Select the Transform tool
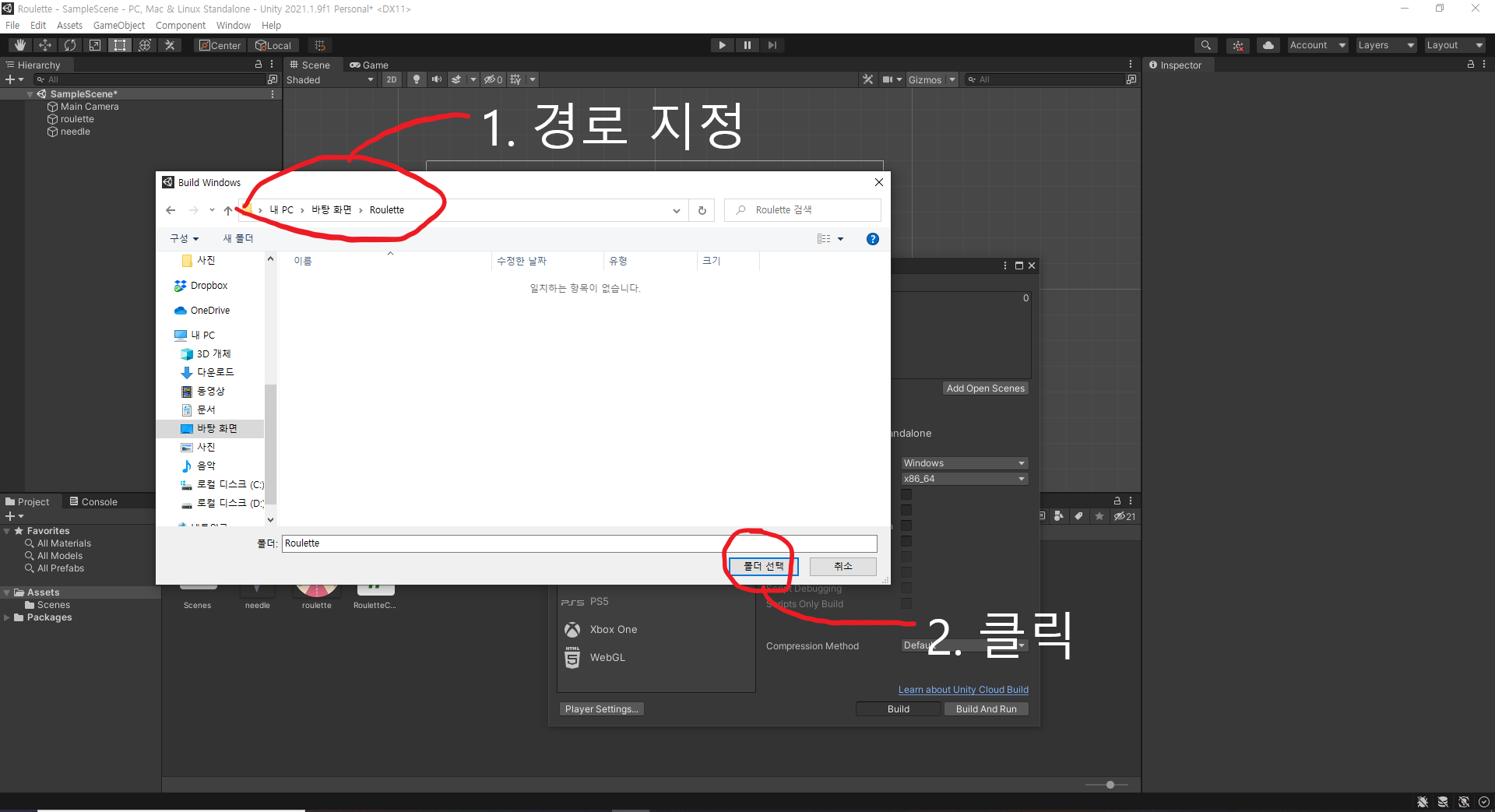The width and height of the screenshot is (1495, 812). click(x=145, y=45)
